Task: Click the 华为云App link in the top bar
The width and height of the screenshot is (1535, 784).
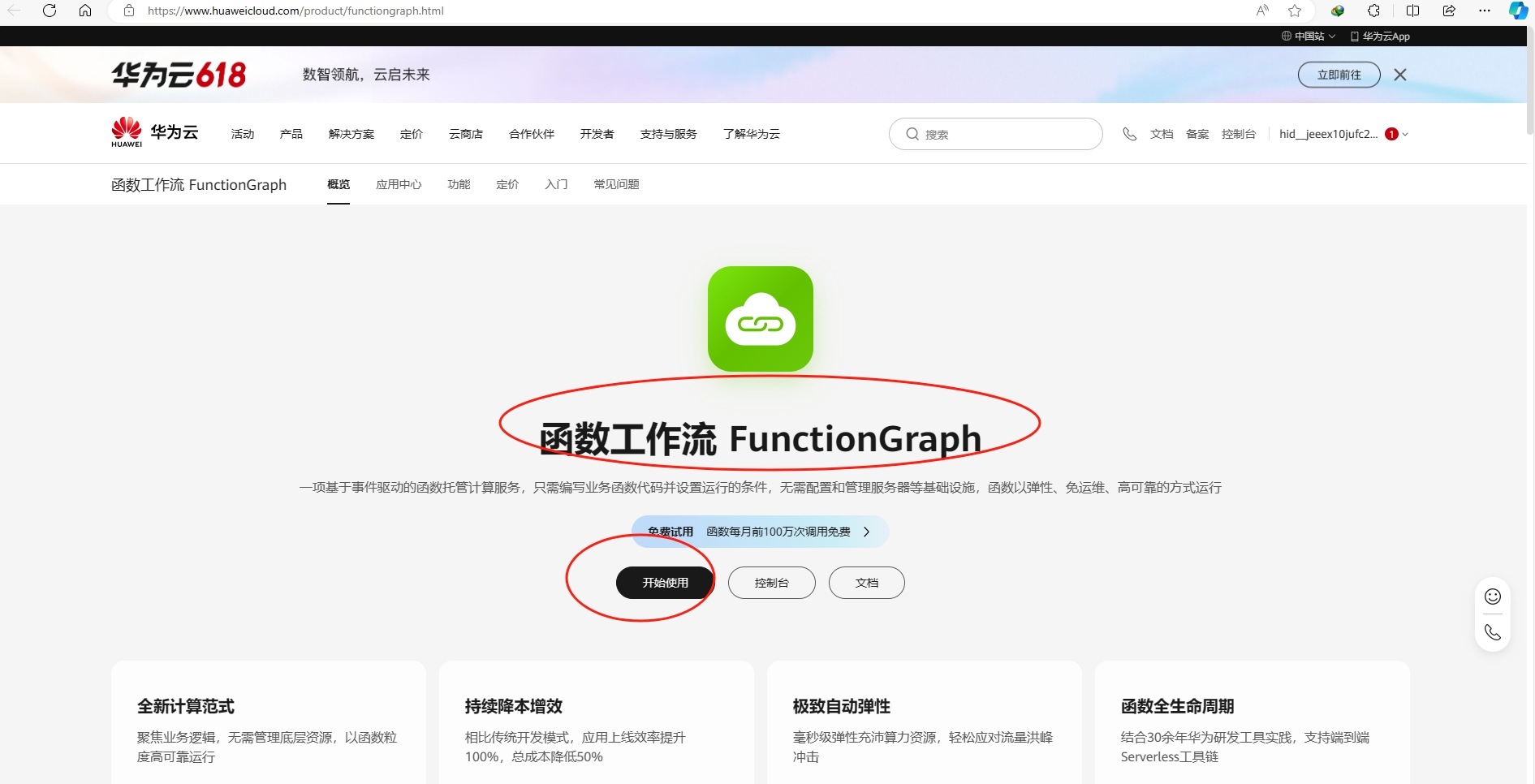Action: point(1380,37)
